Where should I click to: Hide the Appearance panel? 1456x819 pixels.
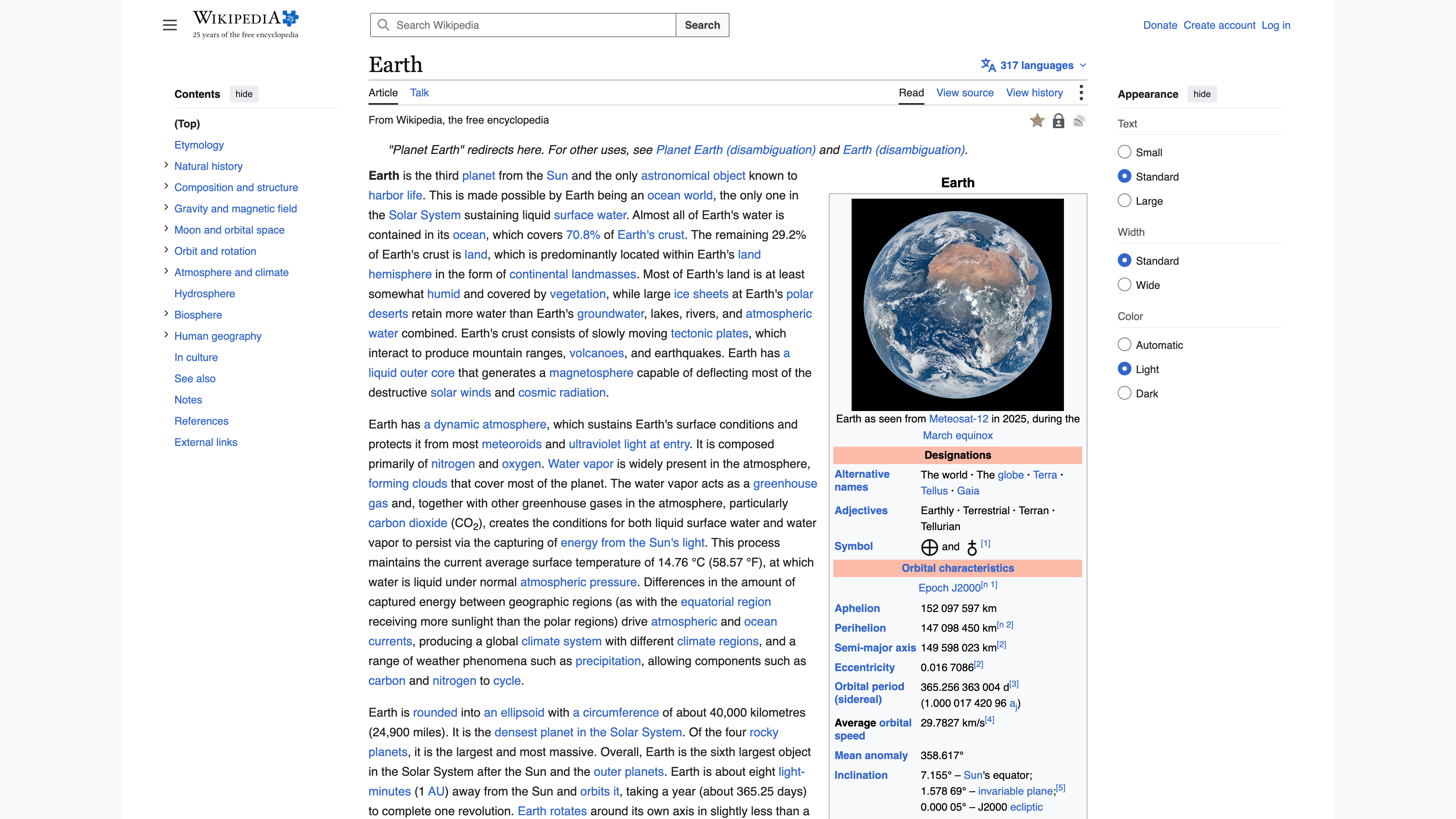coord(1202,94)
